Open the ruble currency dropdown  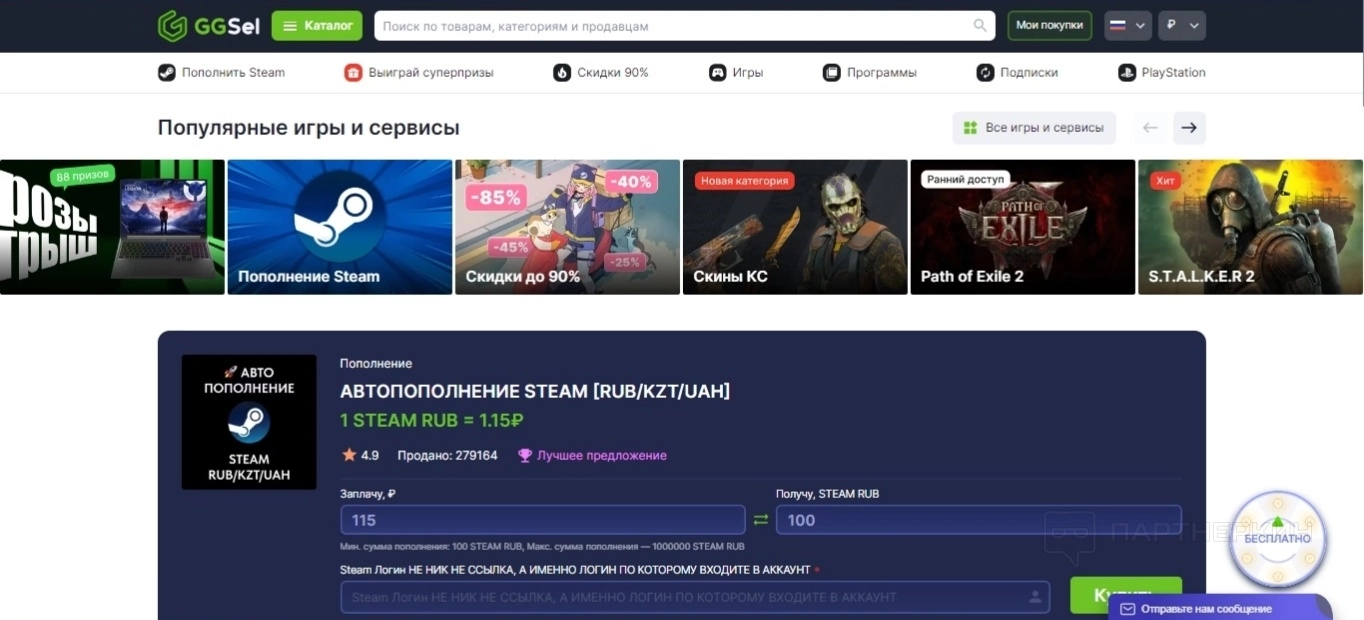click(x=1182, y=26)
